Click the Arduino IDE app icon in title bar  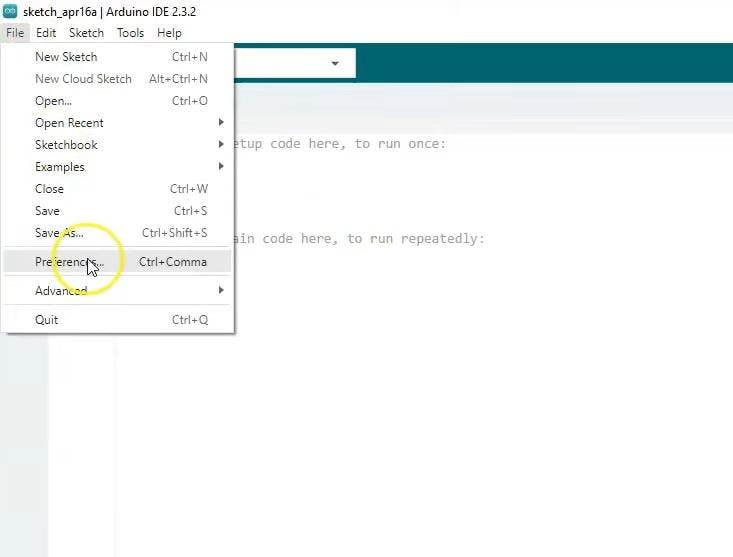10,11
